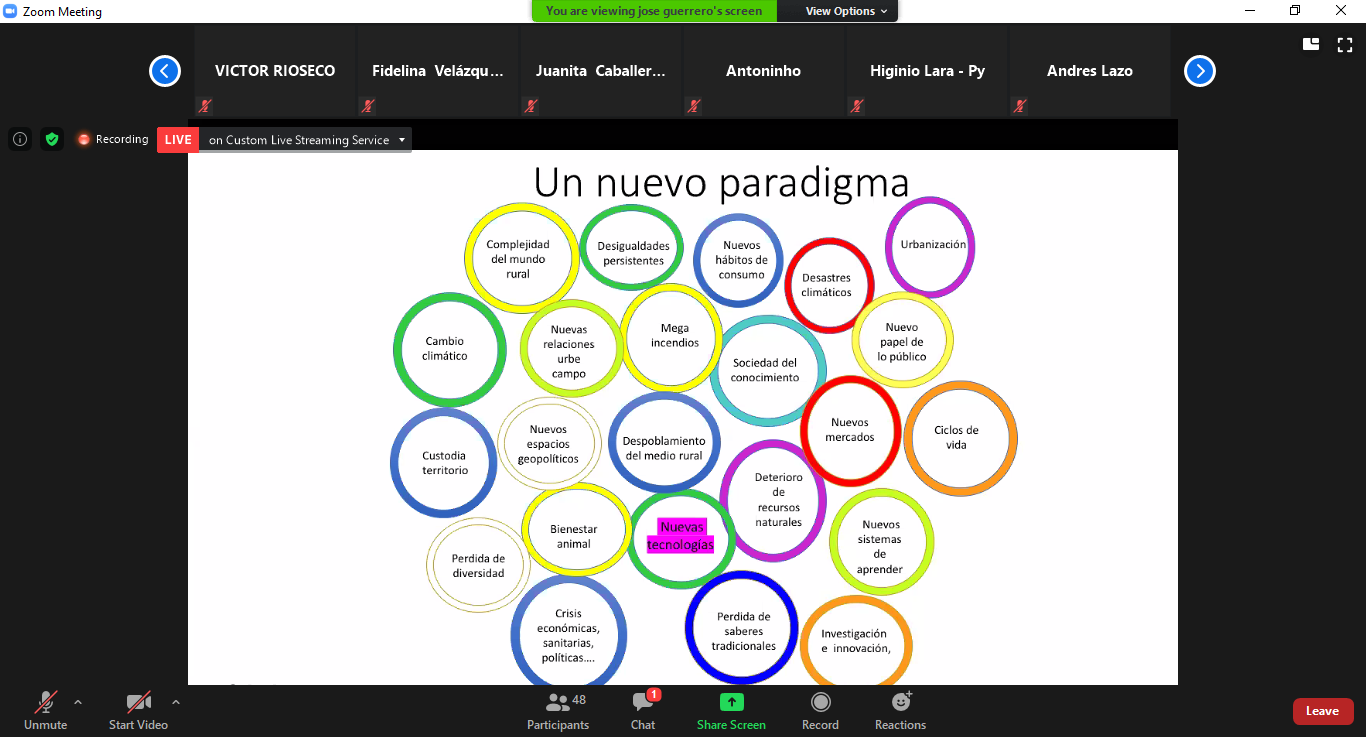Expand video options arrow beside Start Video

click(176, 702)
